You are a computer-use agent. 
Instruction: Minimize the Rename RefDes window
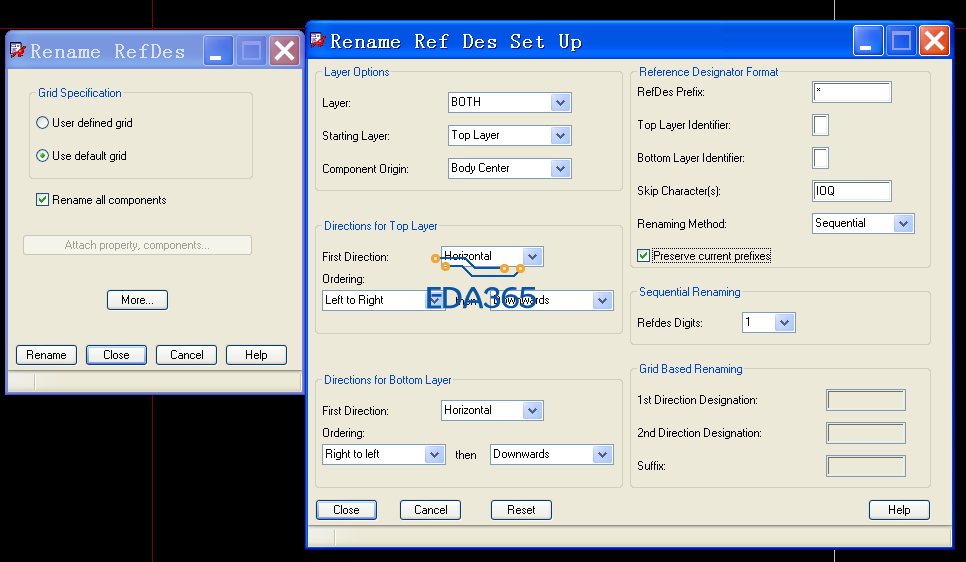[x=218, y=51]
